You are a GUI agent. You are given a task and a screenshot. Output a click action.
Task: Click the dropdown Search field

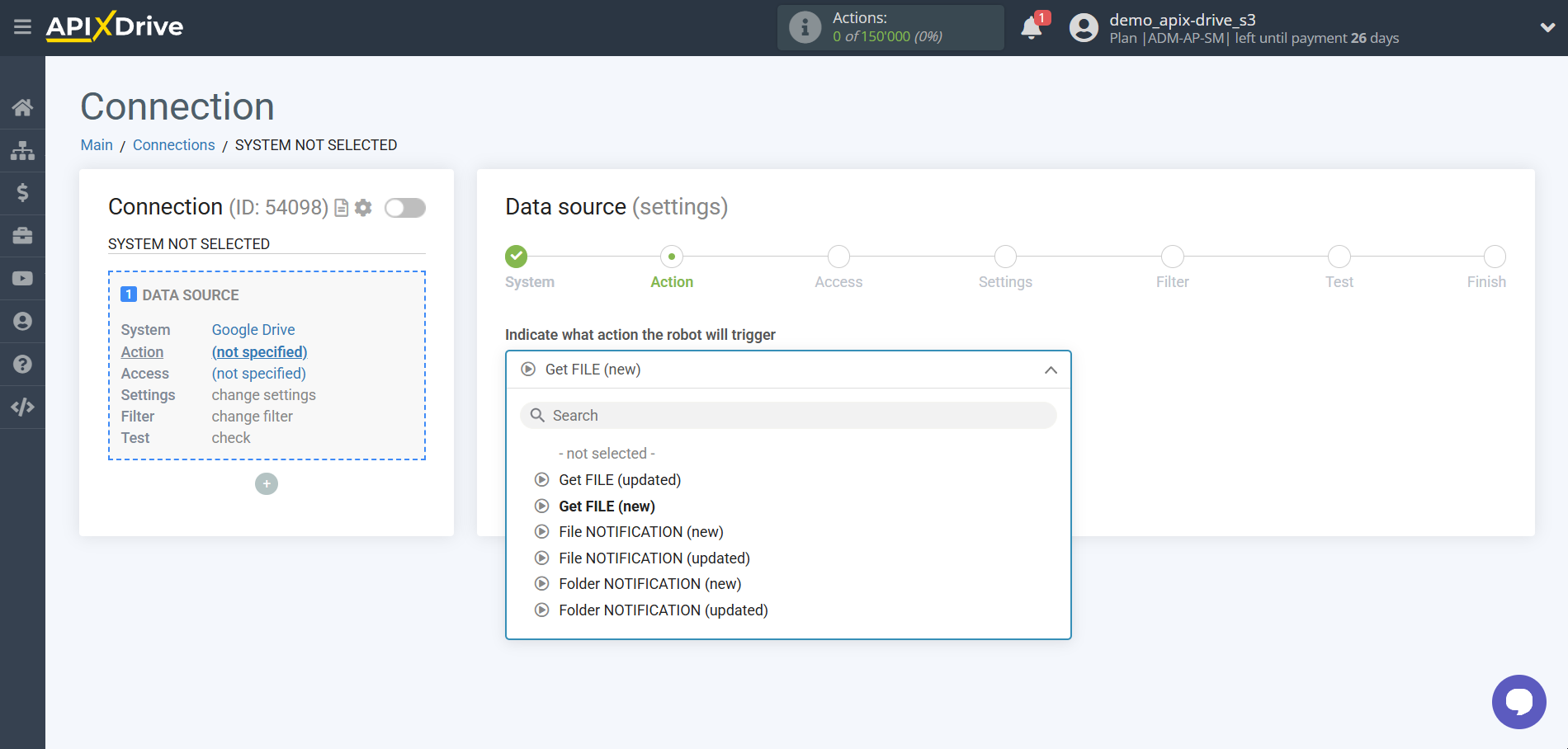point(788,415)
